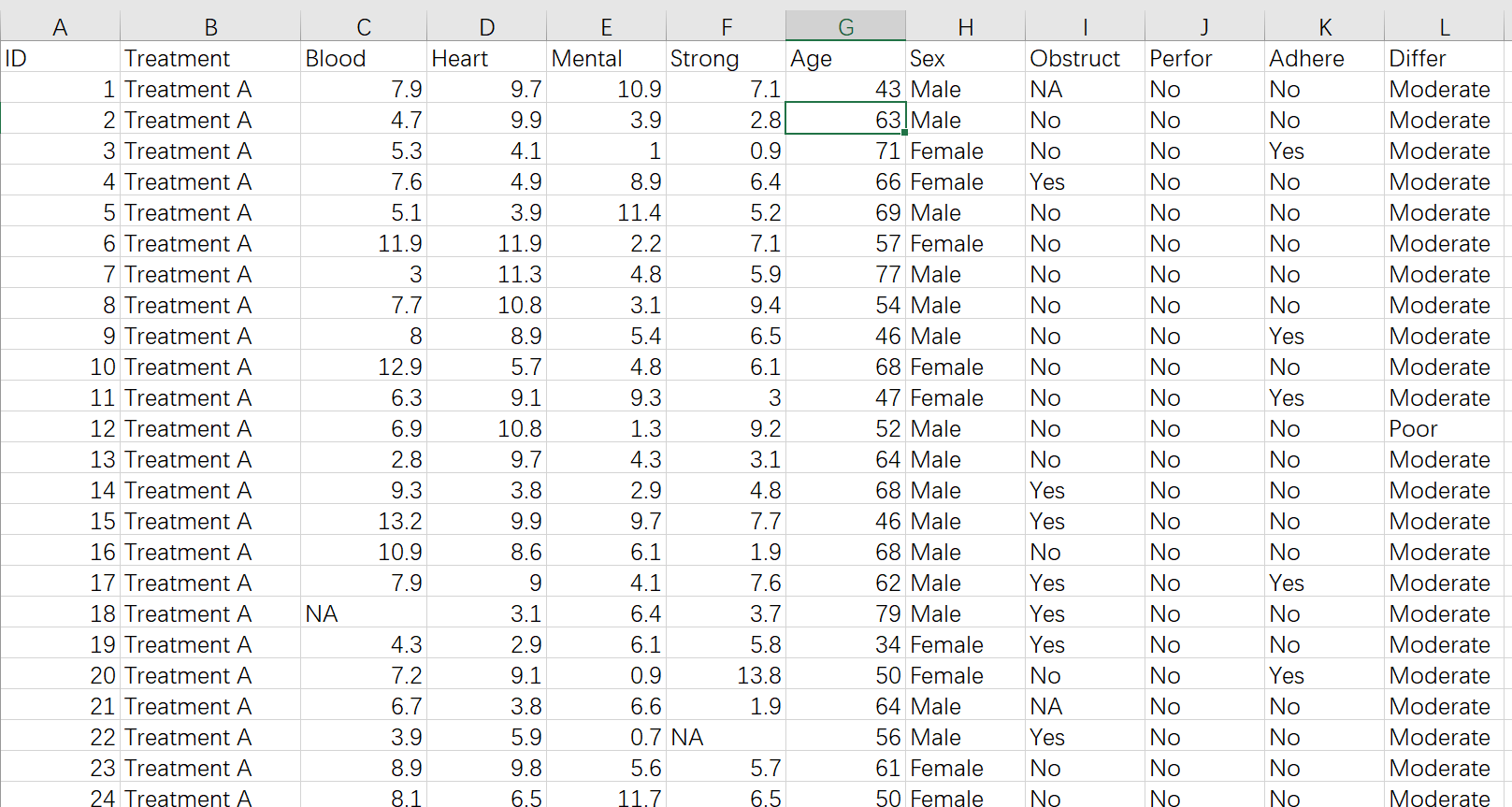Image resolution: width=1512 pixels, height=807 pixels.
Task: Select column A header
Action: point(60,27)
